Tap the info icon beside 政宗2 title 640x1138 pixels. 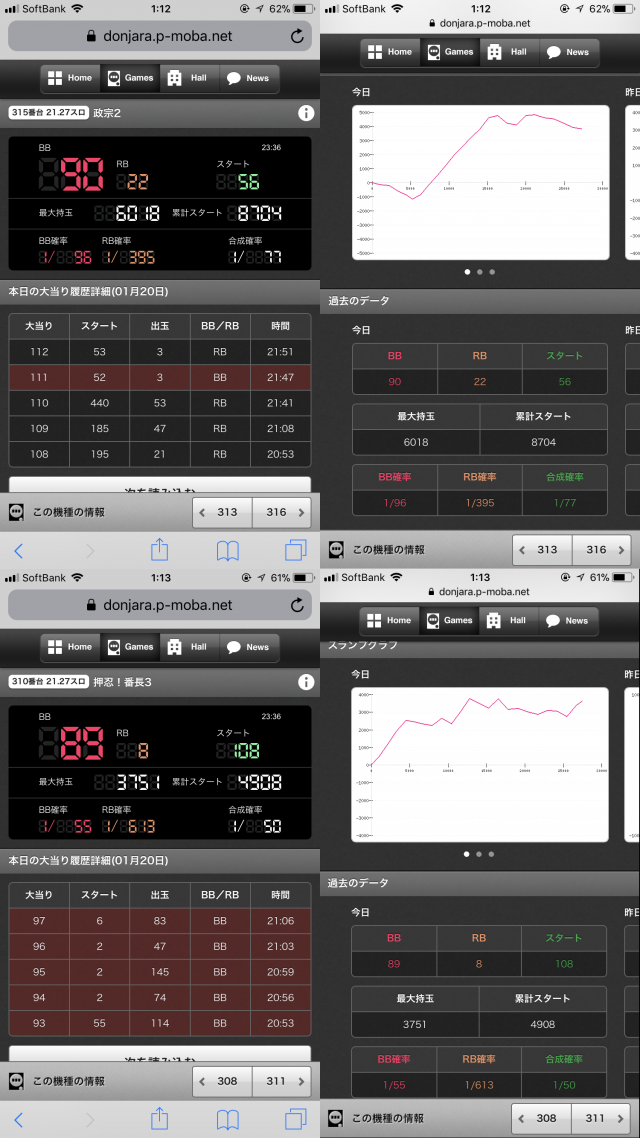pos(306,114)
